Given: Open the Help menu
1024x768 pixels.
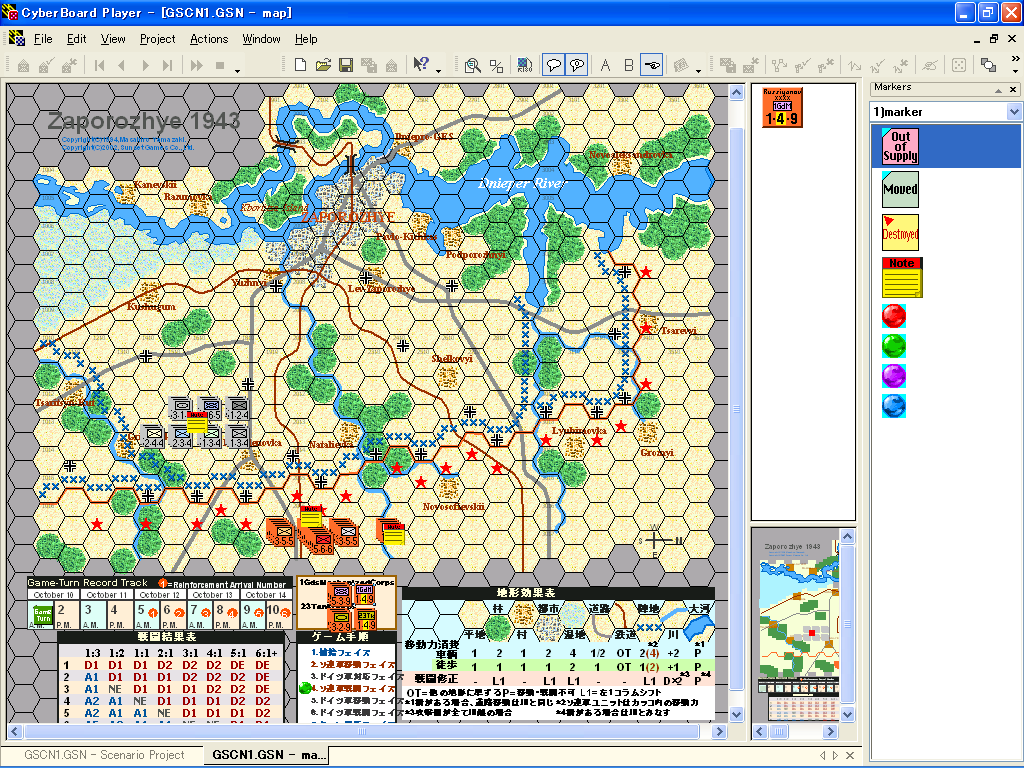Looking at the screenshot, I should tap(306, 39).
